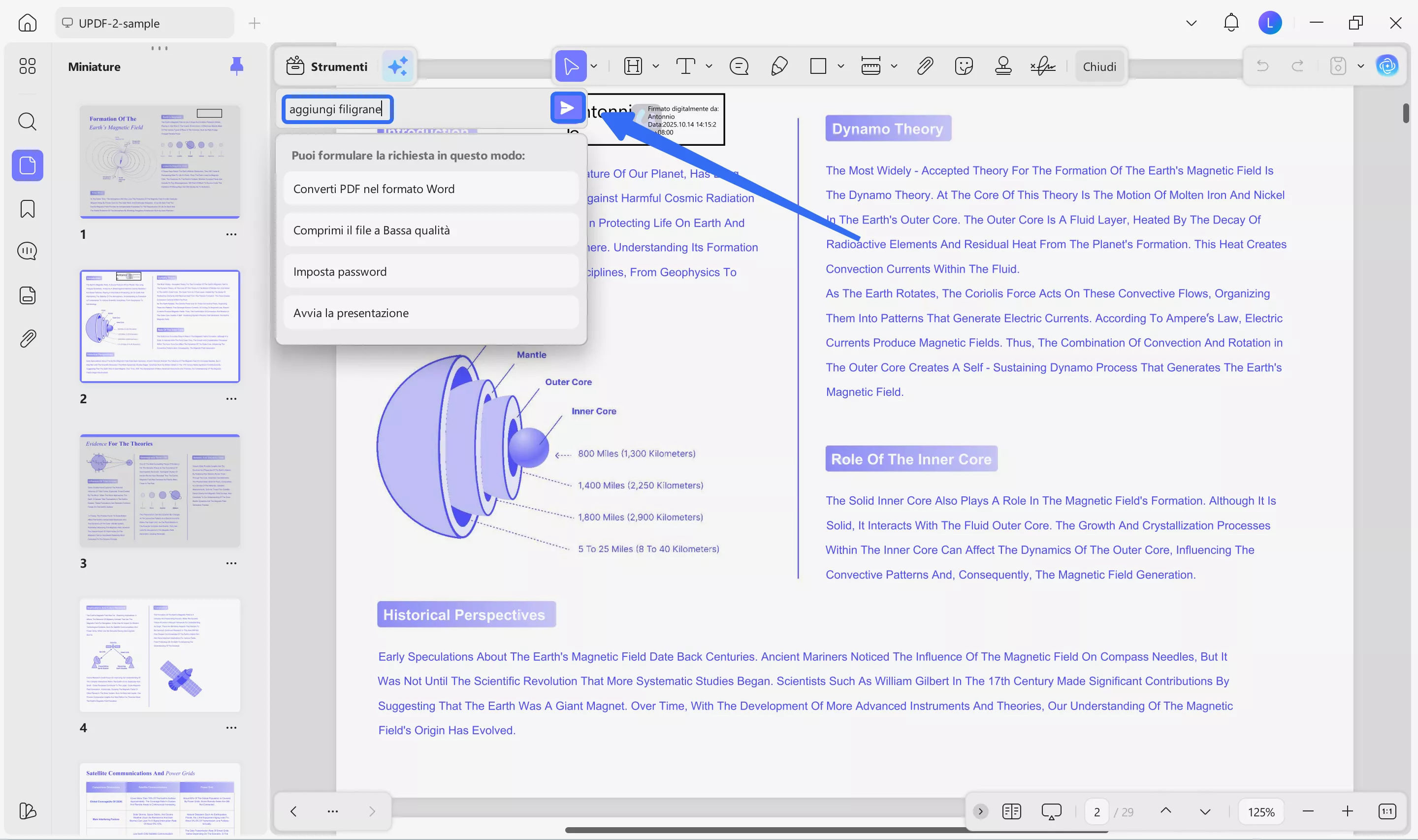1418x840 pixels.
Task: Click the attachment paperclip tool in toolbar
Action: (925, 66)
